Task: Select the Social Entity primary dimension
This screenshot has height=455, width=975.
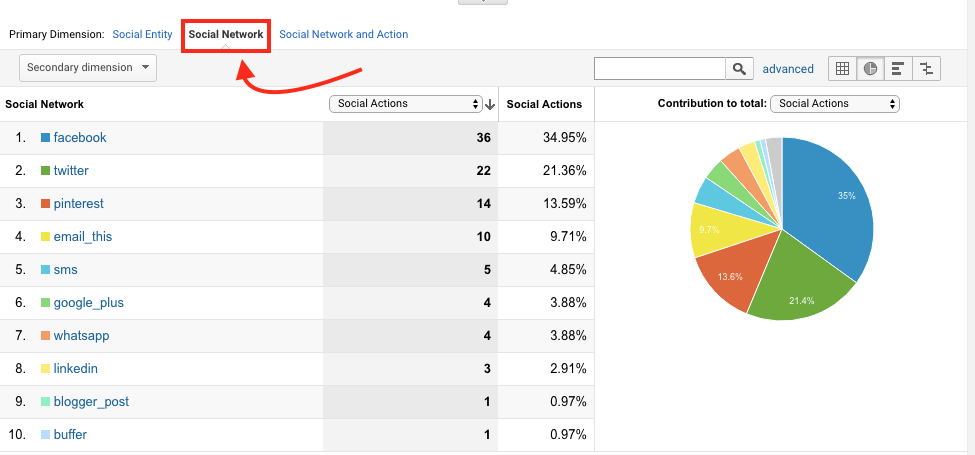Action: click(142, 34)
